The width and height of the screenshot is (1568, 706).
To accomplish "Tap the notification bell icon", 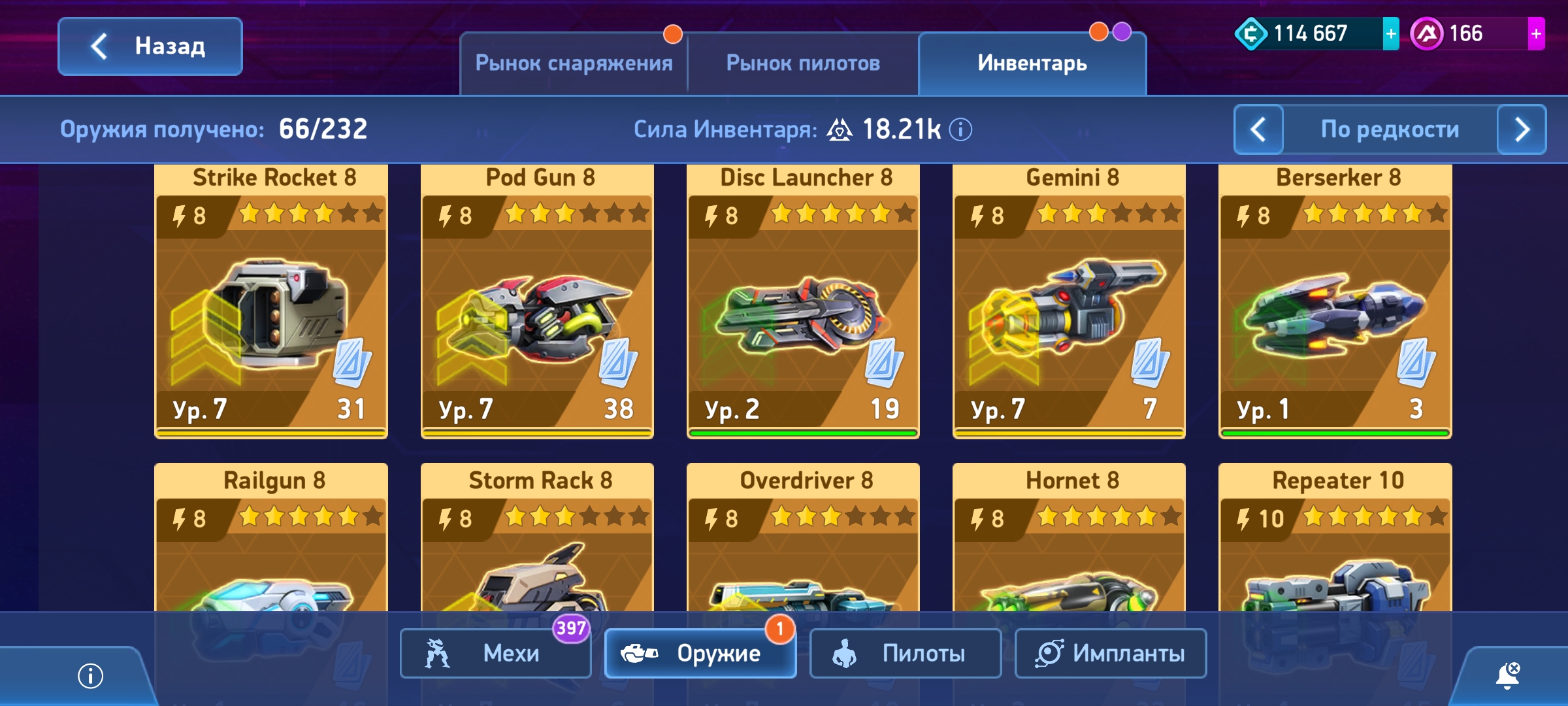I will click(x=1508, y=675).
